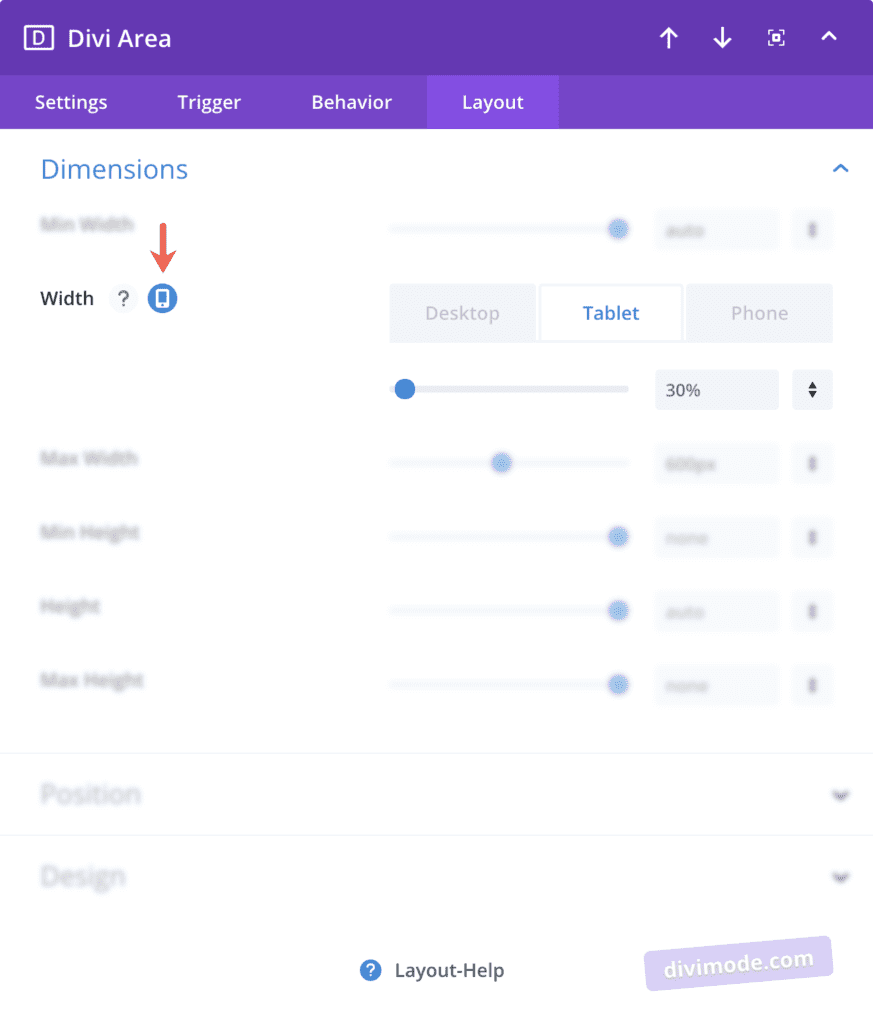873x1024 pixels.
Task: Switch Width to the Desktop view
Action: click(462, 313)
